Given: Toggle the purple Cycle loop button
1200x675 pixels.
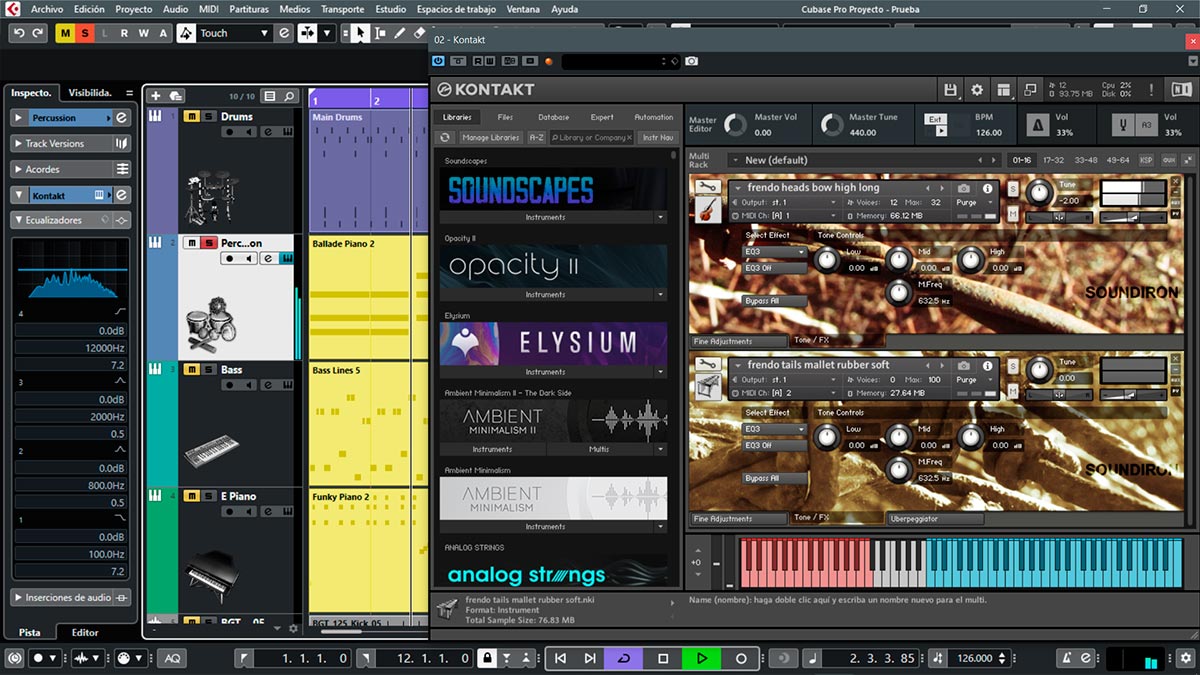Looking at the screenshot, I should pos(624,658).
